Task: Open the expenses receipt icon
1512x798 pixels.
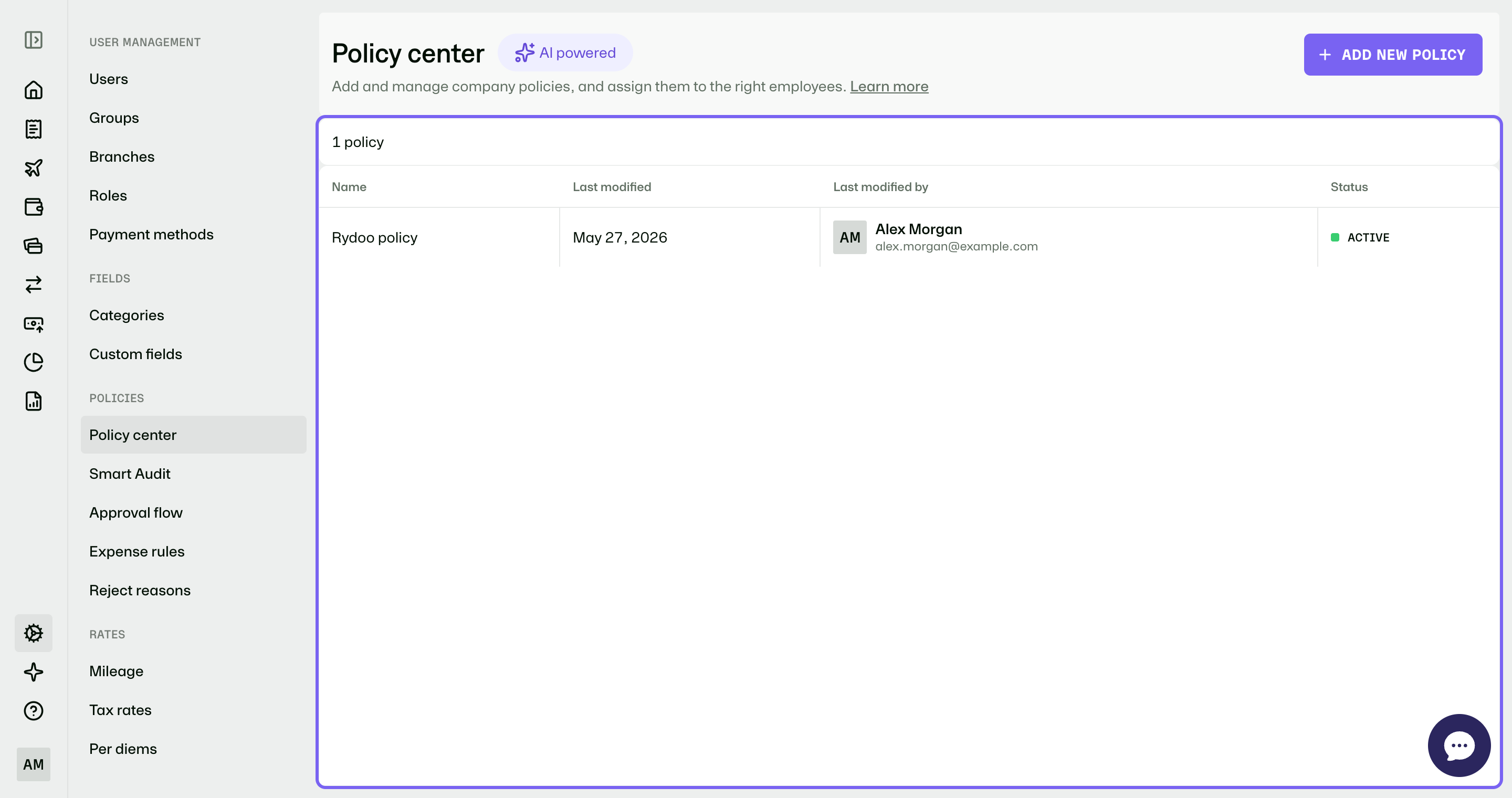Action: tap(34, 129)
